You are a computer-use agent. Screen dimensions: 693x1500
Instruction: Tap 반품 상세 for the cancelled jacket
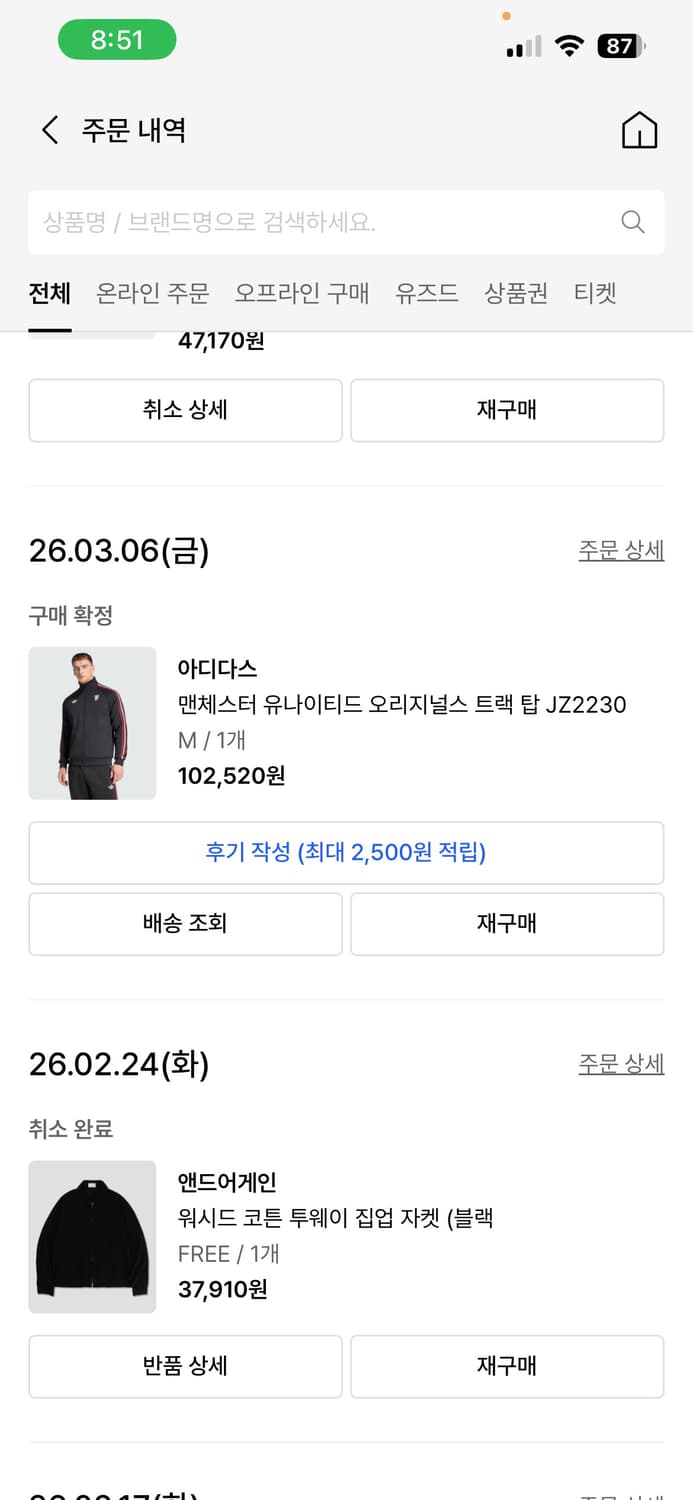(x=185, y=1366)
